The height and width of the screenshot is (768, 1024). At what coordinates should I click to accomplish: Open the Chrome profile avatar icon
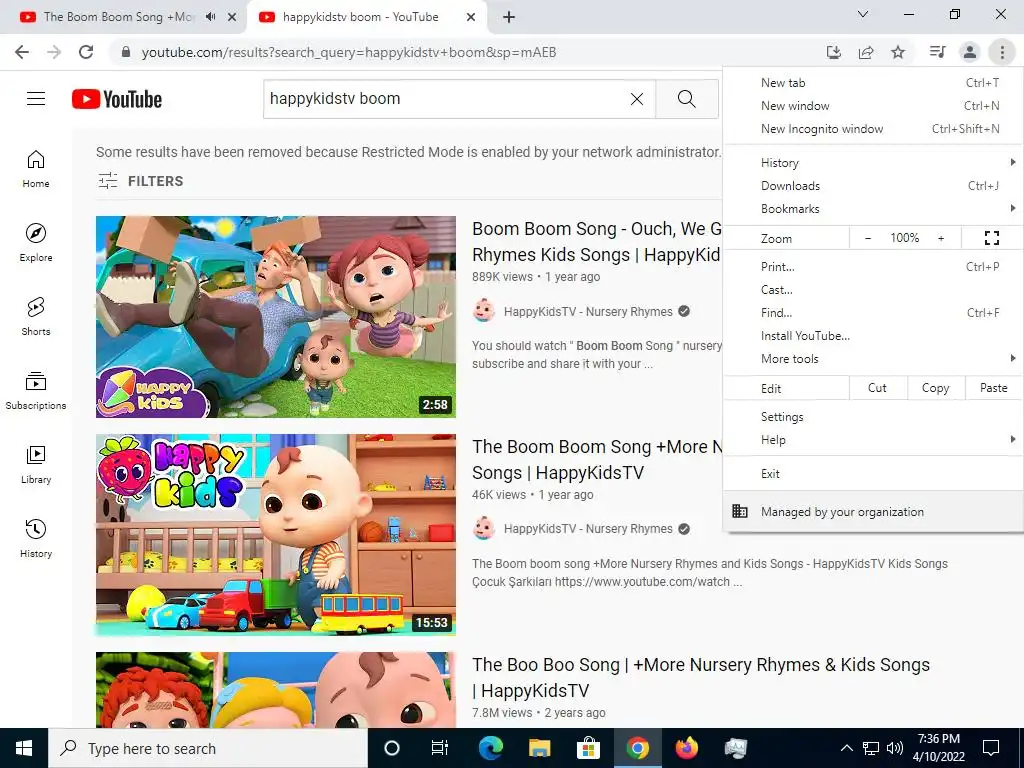coord(970,52)
